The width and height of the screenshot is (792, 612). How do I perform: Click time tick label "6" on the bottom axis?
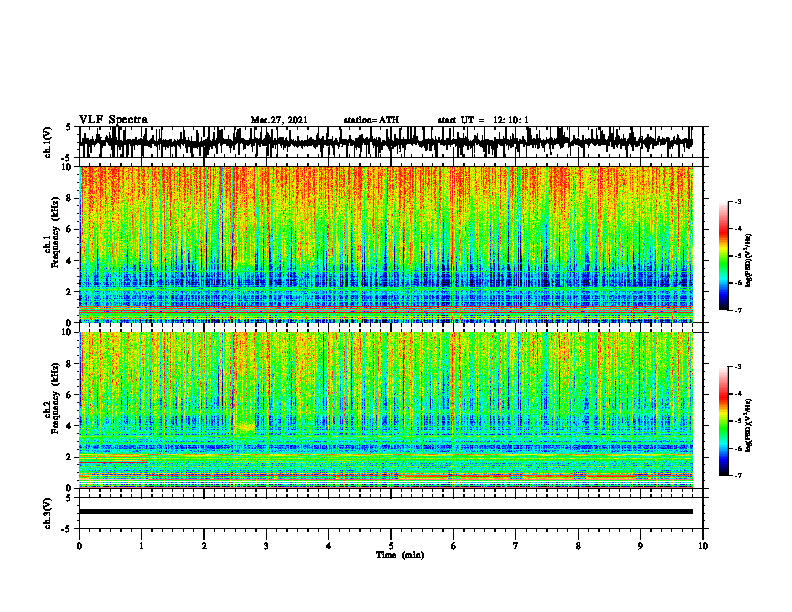click(454, 546)
